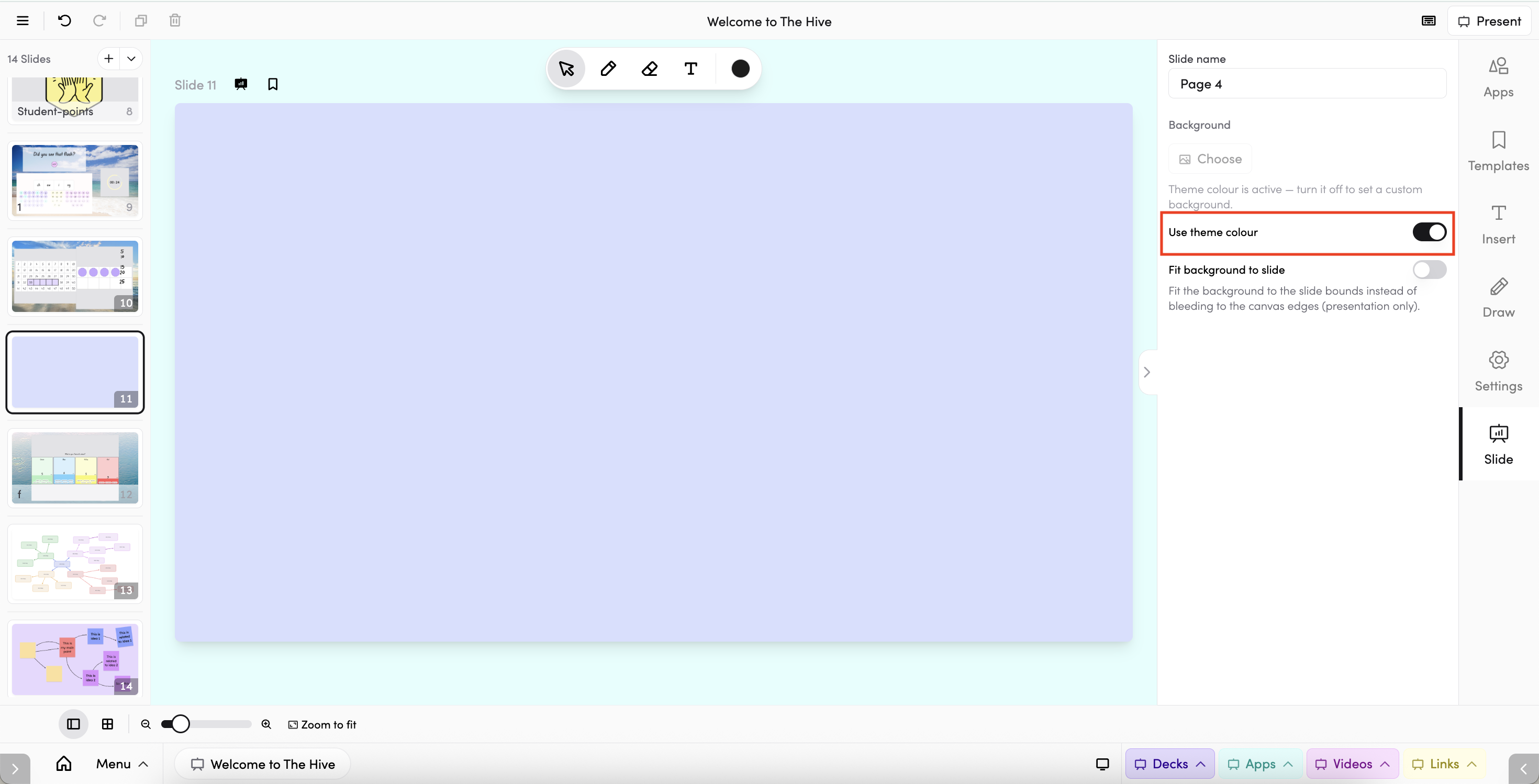Open the Templates panel tab
This screenshot has height=784, width=1539.
(1498, 151)
